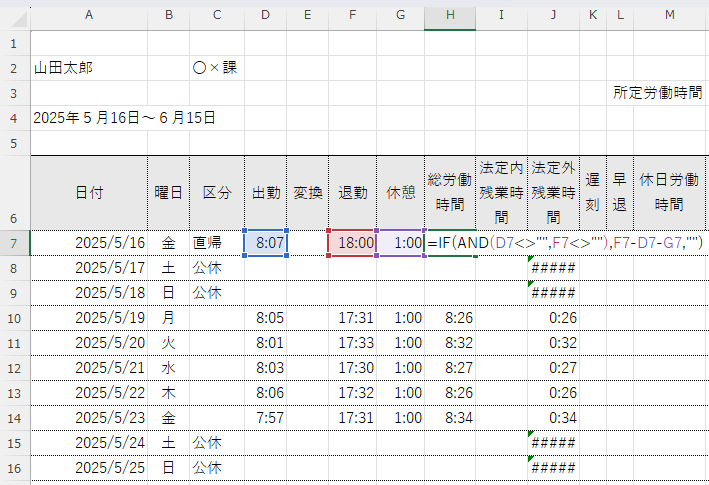The image size is (709, 485).
Task: Select row 7 header
Action: (14, 243)
